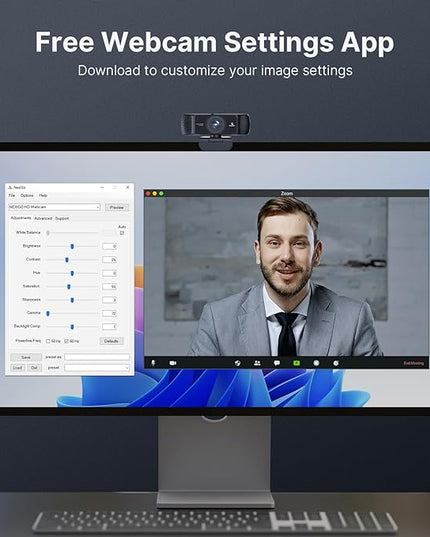This screenshot has width=430, height=537.
Task: Click the reactions icon in Zoom toolbar
Action: click(x=336, y=363)
